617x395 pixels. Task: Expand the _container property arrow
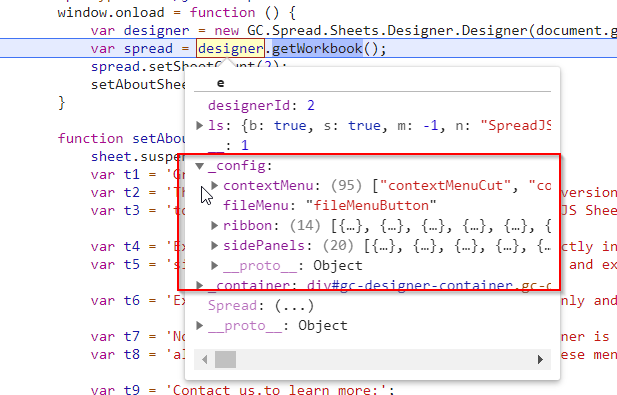(x=200, y=285)
